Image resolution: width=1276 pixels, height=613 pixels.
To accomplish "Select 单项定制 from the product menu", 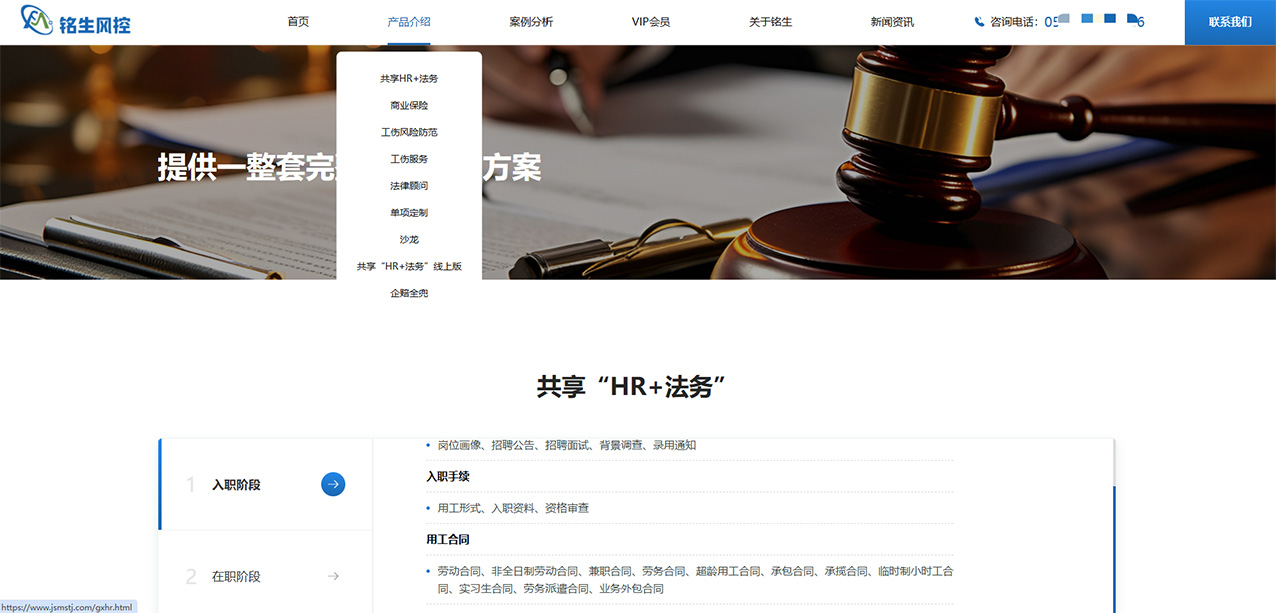I will click(409, 213).
